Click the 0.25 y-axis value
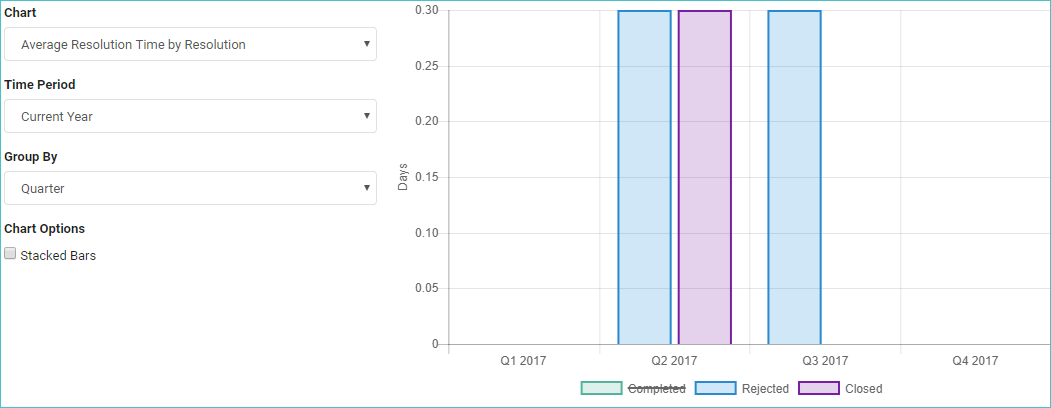This screenshot has width=1051, height=408. pos(427,66)
